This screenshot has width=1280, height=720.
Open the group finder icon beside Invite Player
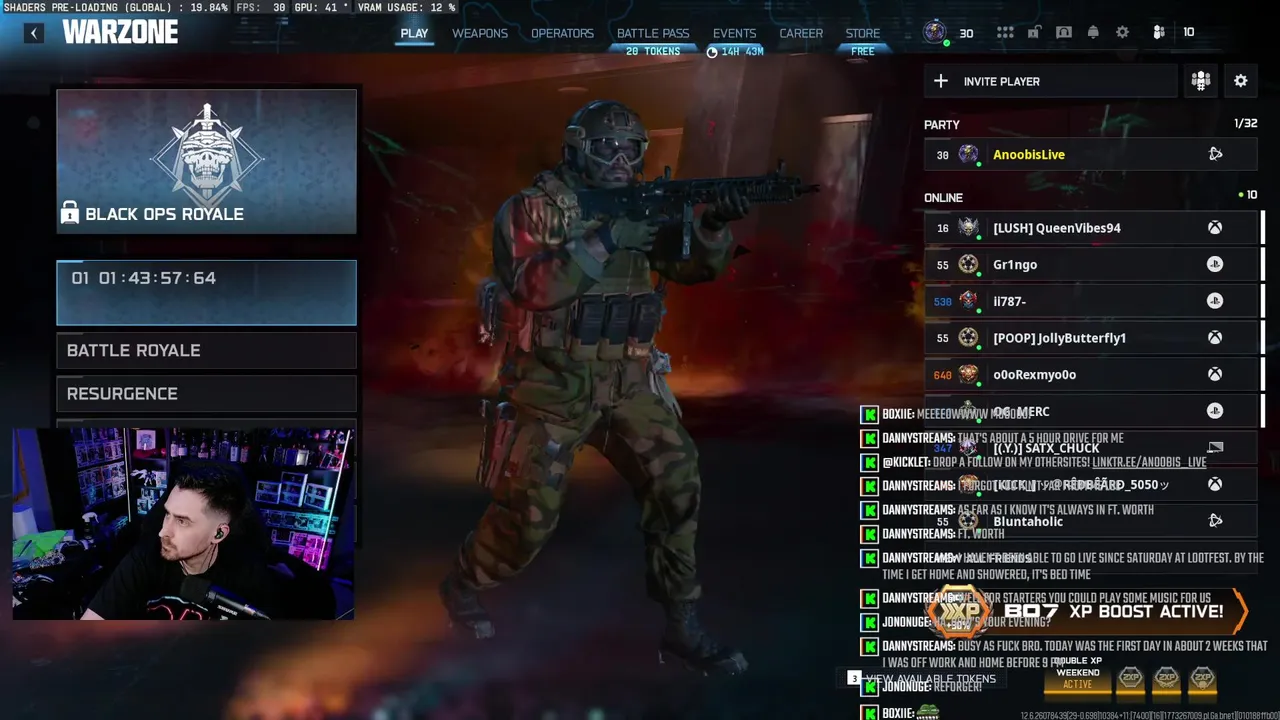pyautogui.click(x=1201, y=81)
